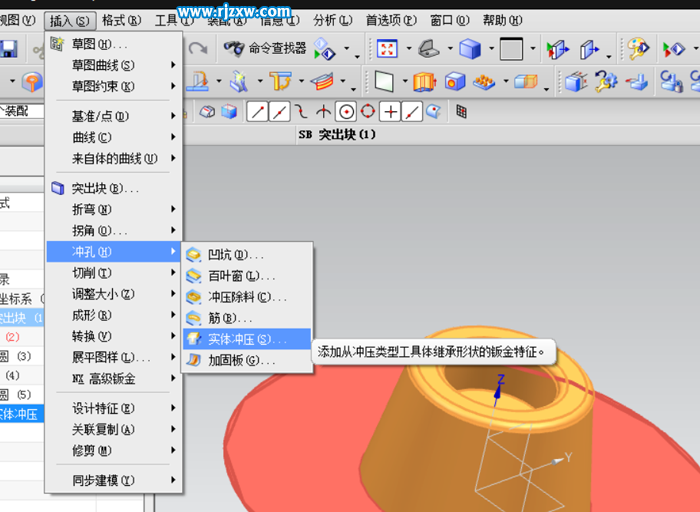Toggle quadrant point snap option

point(368,112)
